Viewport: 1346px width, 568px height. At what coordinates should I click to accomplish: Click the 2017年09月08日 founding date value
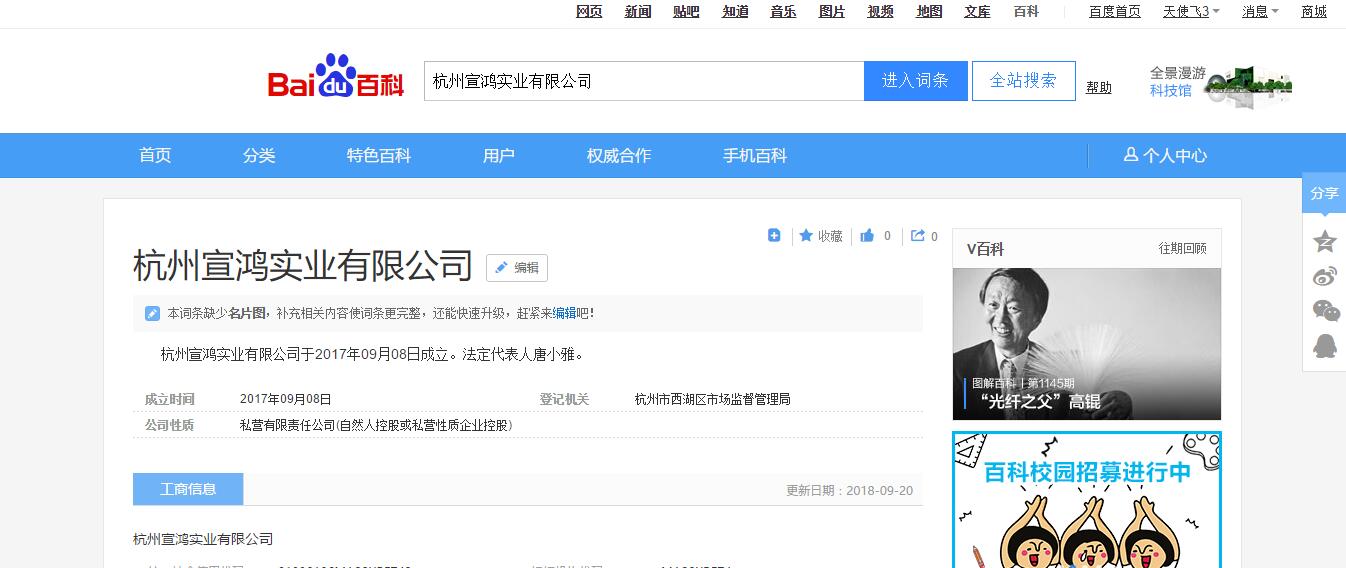click(x=285, y=399)
